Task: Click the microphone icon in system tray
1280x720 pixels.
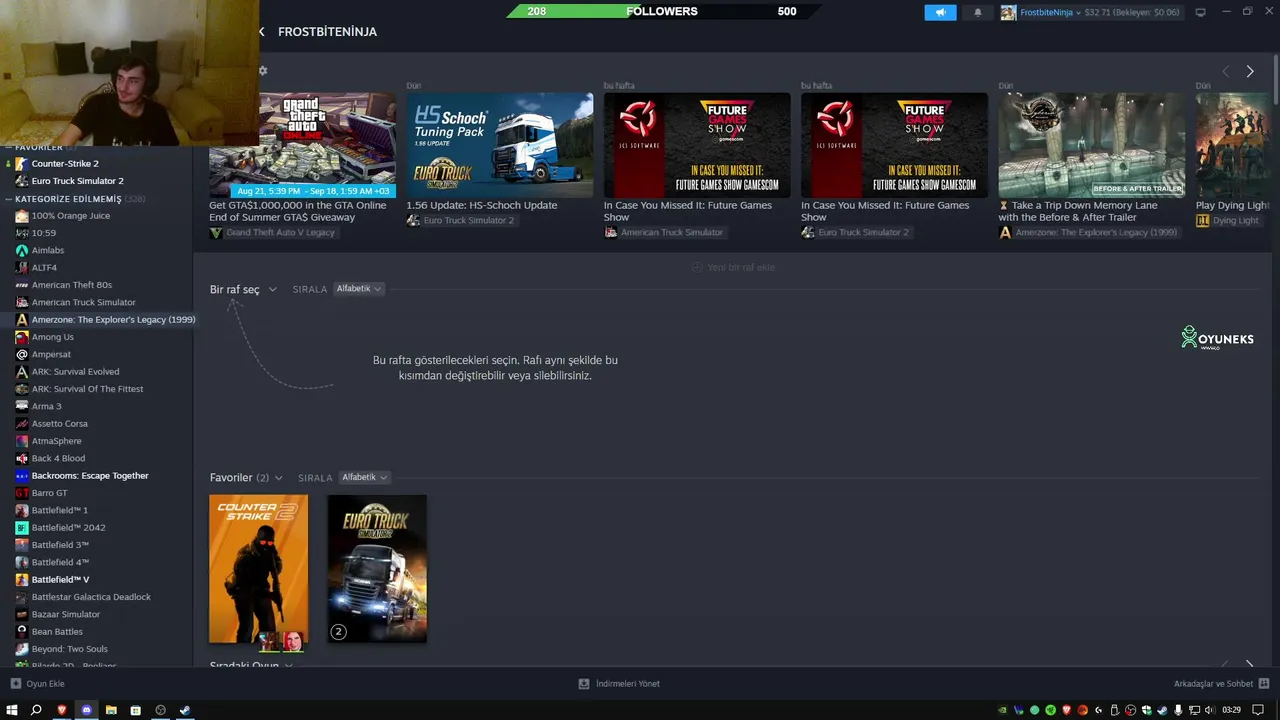Action: pyautogui.click(x=1179, y=710)
